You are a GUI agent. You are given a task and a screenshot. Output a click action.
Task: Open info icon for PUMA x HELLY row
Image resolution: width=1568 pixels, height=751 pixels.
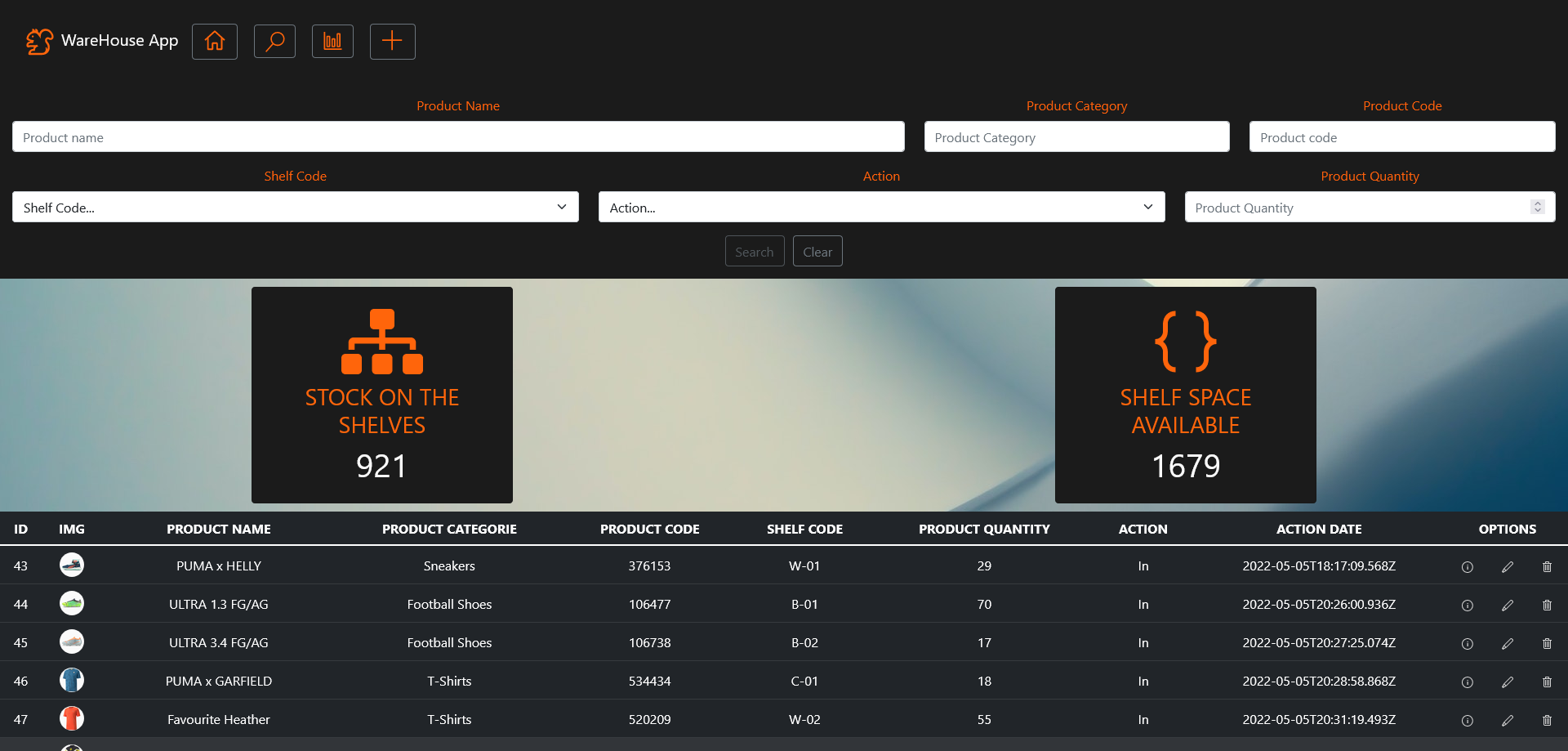[x=1467, y=567]
